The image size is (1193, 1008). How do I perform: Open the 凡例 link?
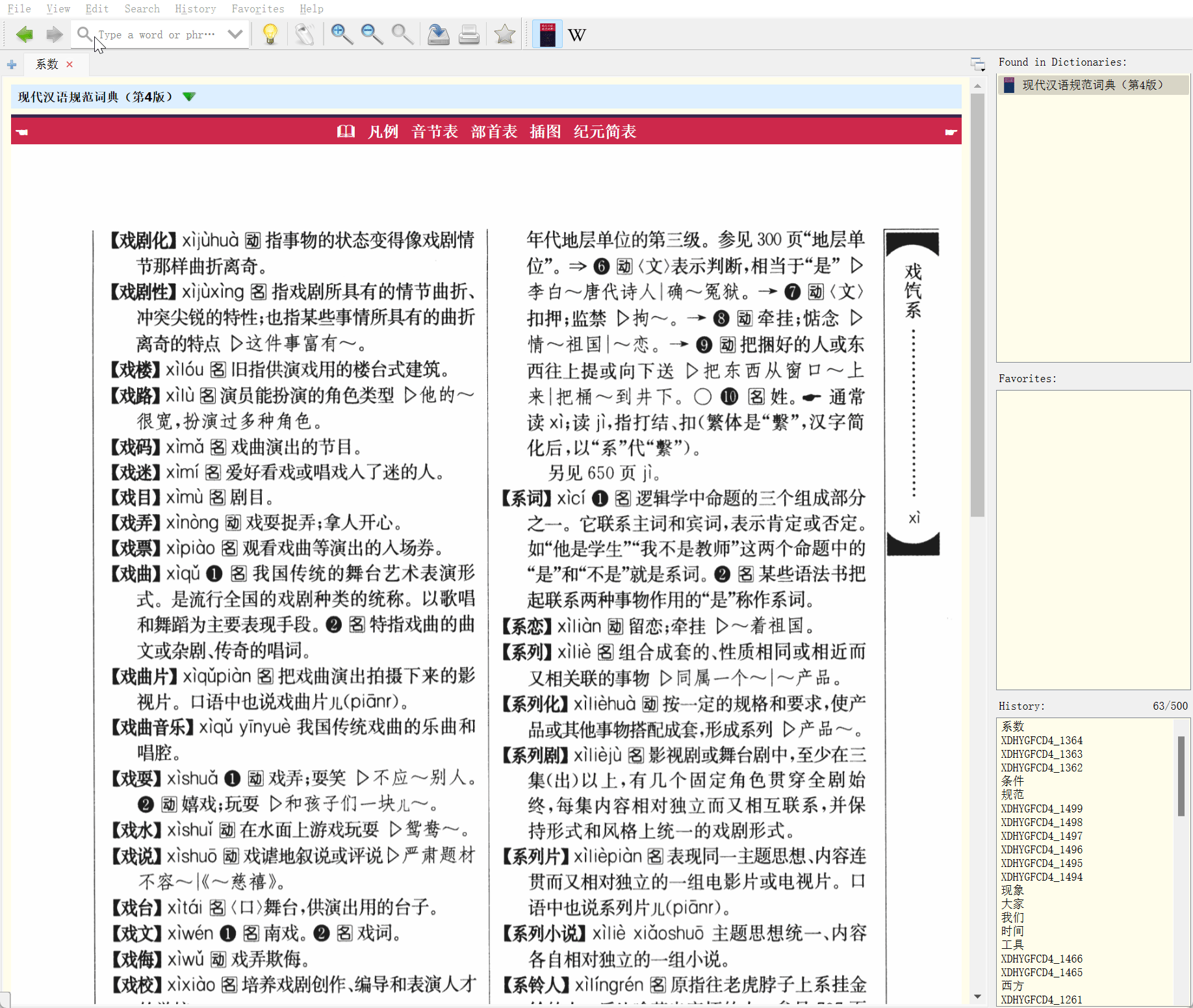pos(383,132)
